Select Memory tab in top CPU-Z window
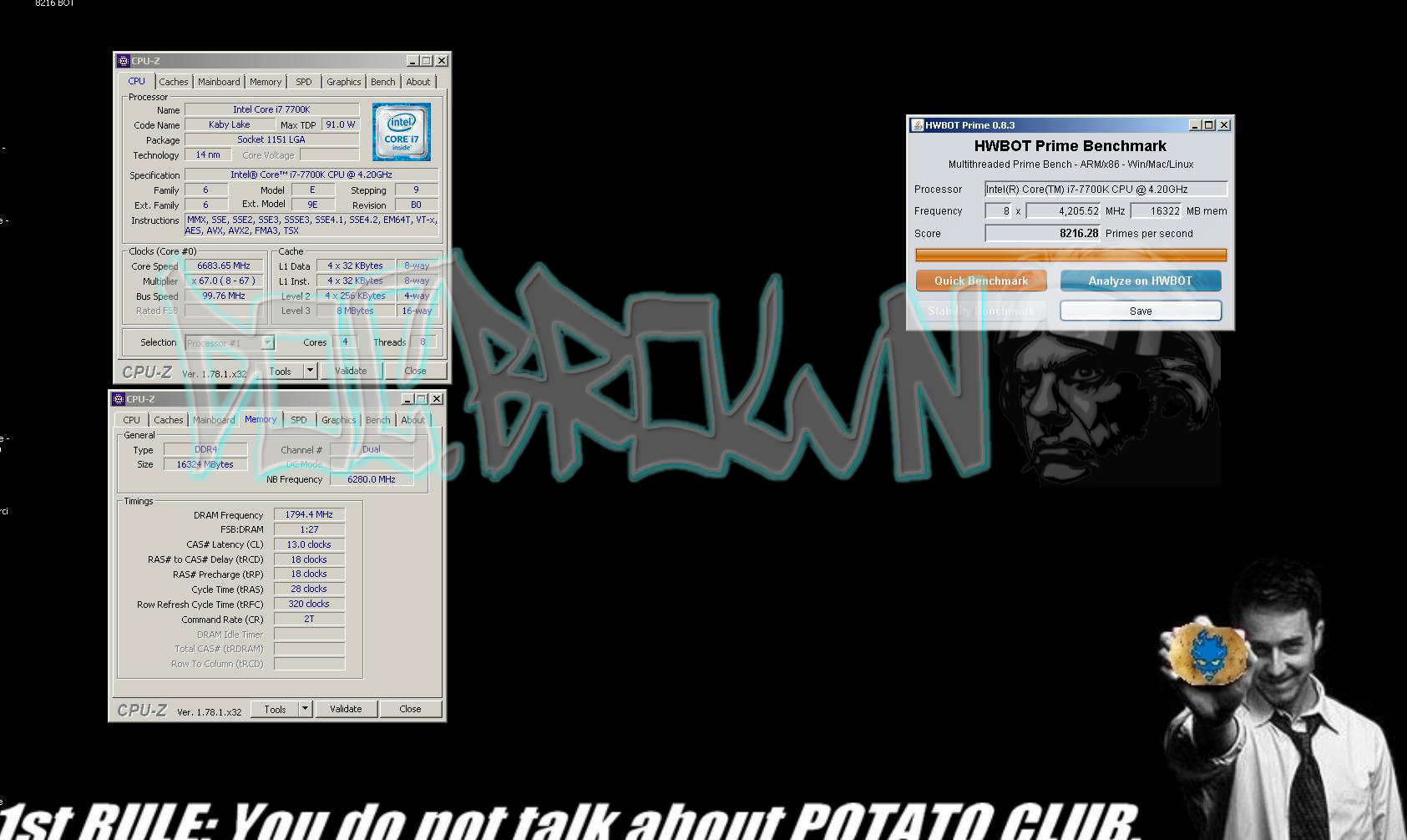The width and height of the screenshot is (1407, 840). point(266,82)
